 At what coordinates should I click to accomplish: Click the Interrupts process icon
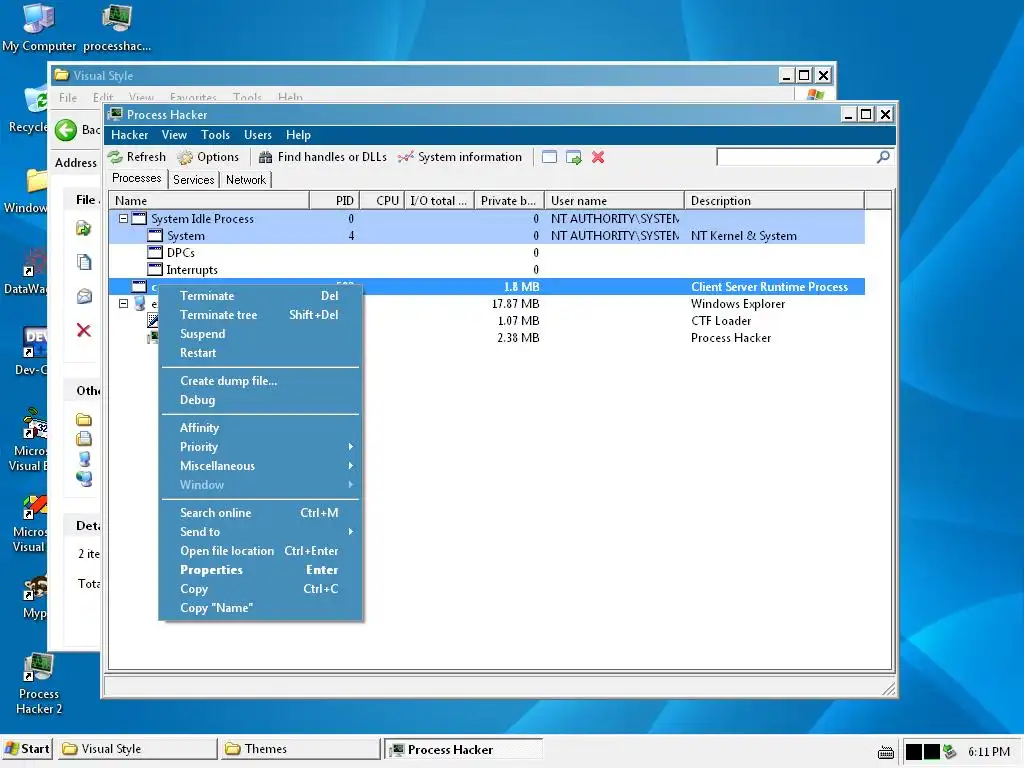(155, 270)
